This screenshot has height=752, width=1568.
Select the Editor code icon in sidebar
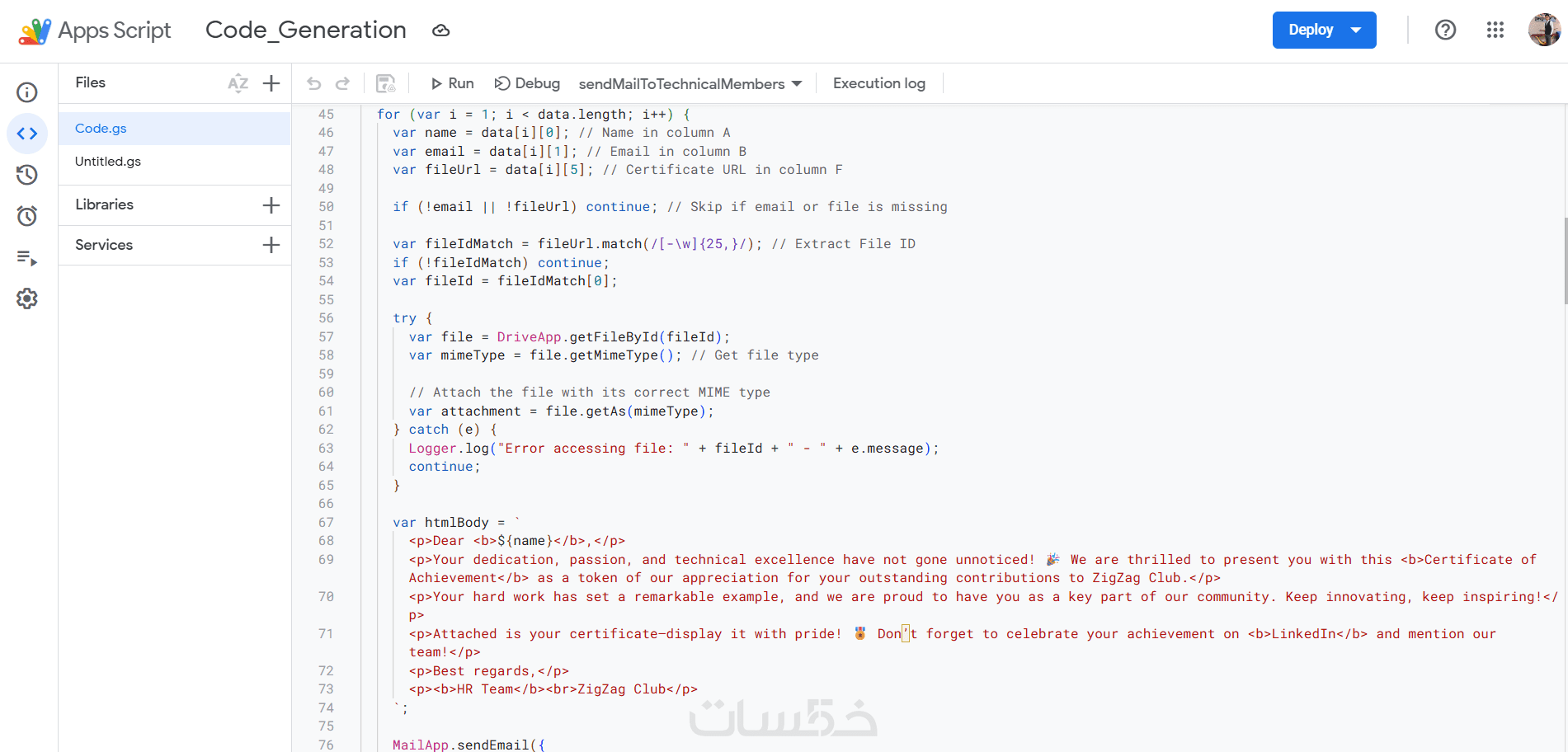27,134
